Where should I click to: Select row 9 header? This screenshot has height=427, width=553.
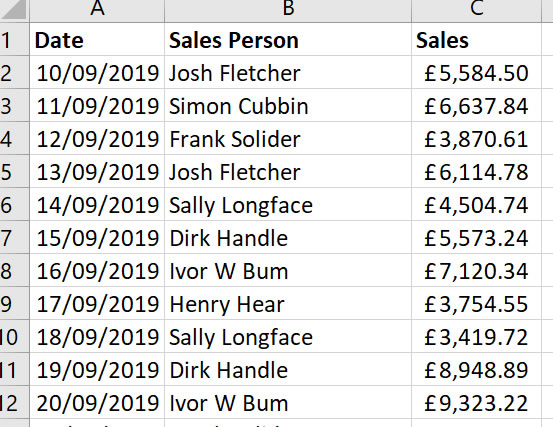[x=14, y=304]
